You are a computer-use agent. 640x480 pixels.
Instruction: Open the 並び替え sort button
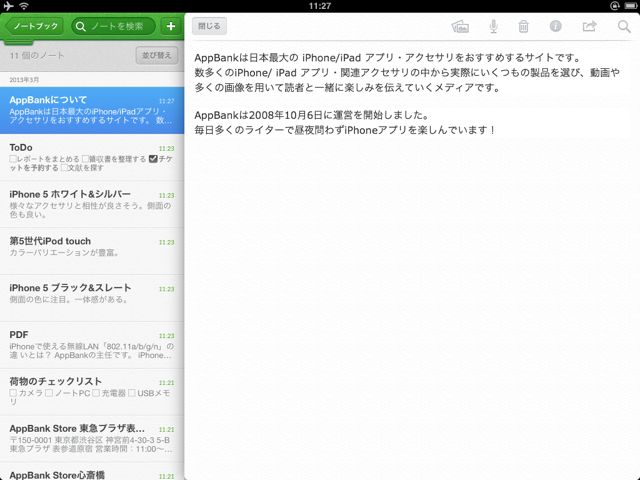(157, 55)
